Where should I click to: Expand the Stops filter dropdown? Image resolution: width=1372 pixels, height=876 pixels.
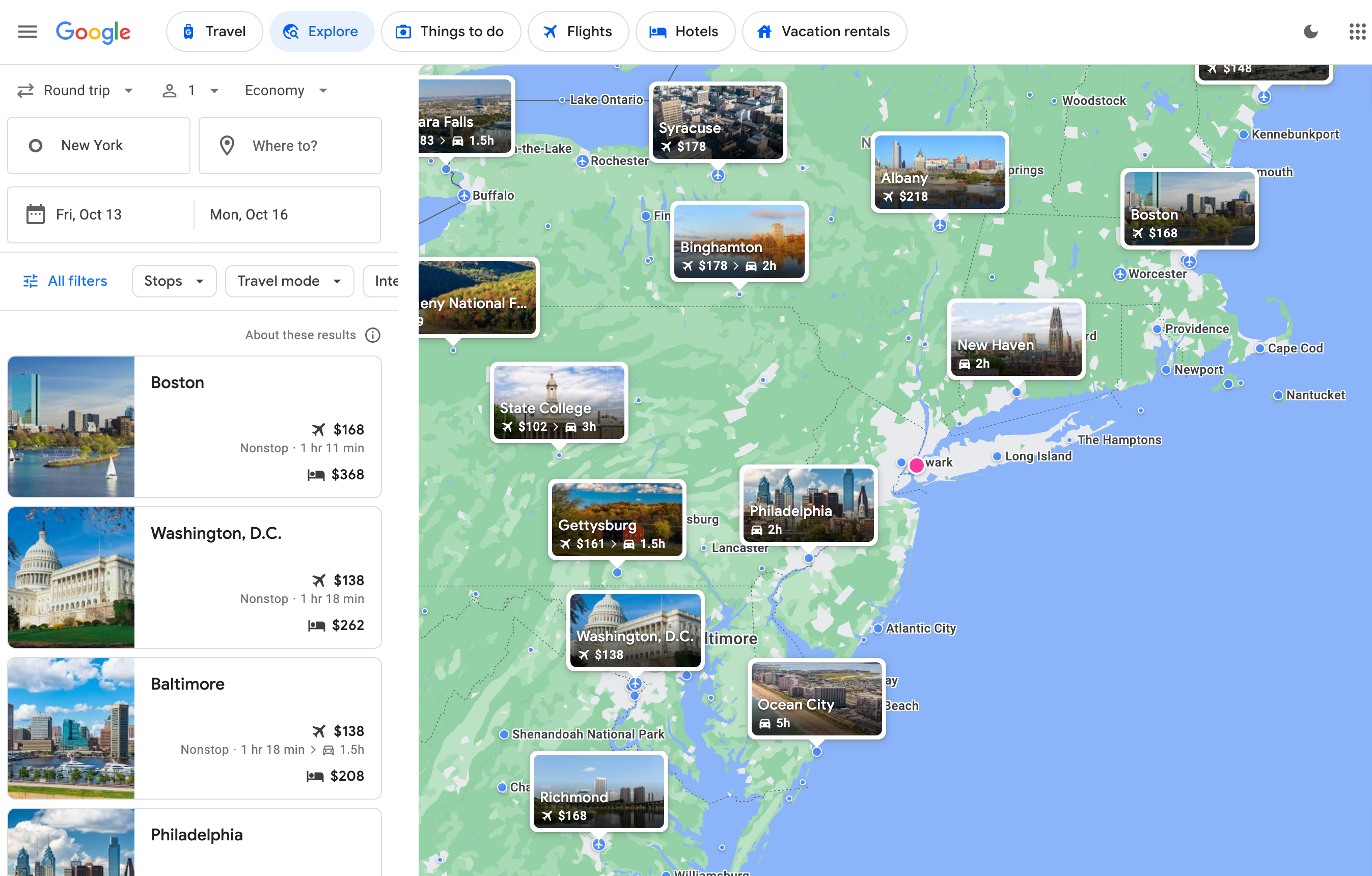click(x=174, y=281)
